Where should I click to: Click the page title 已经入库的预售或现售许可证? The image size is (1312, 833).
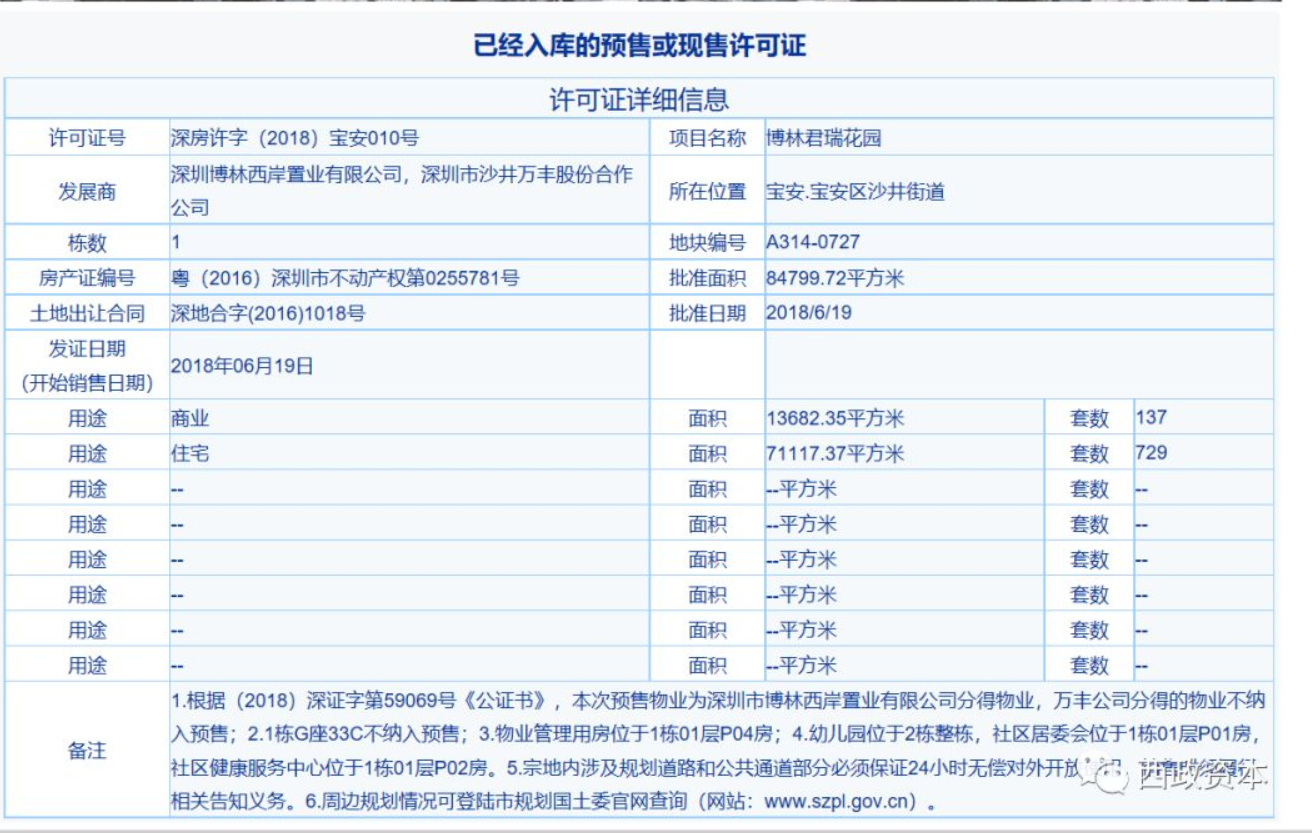pyautogui.click(x=639, y=46)
